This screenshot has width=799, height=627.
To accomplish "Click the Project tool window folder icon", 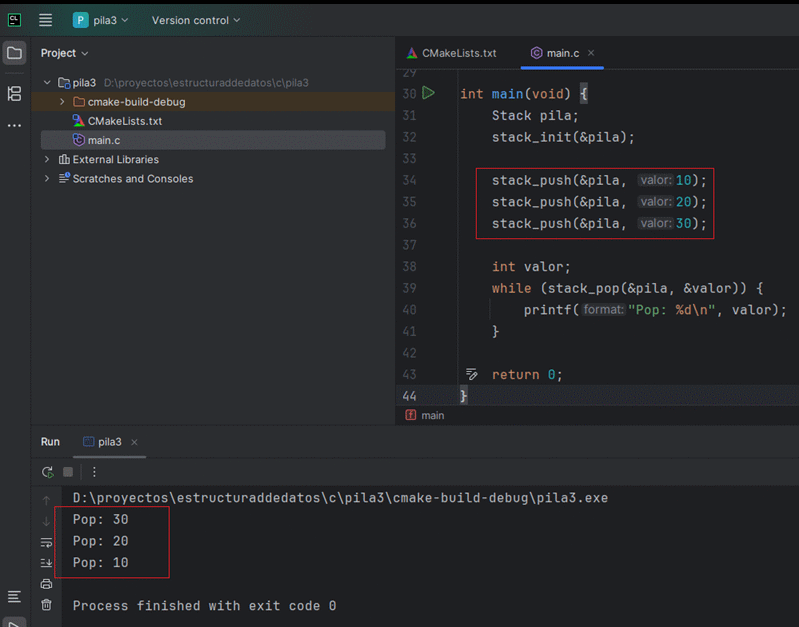I will 14,53.
